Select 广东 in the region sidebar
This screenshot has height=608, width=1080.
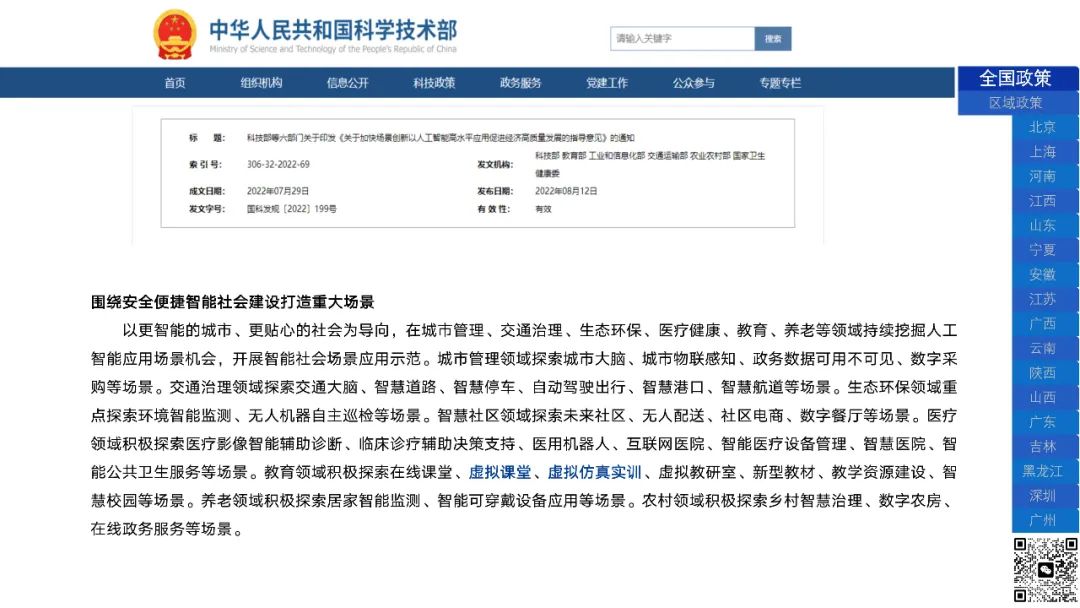click(x=1043, y=422)
